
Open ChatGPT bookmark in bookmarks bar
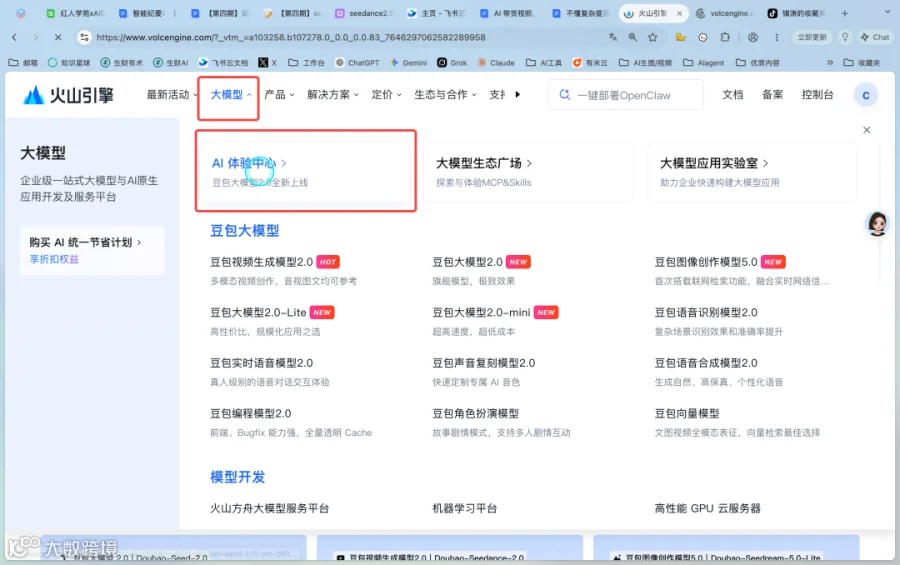coord(357,63)
